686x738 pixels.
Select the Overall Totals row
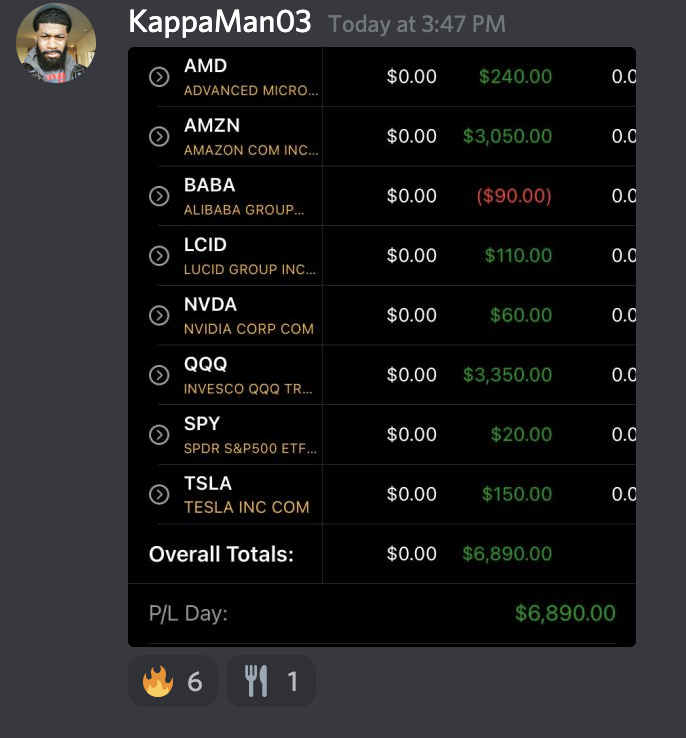coord(221,554)
